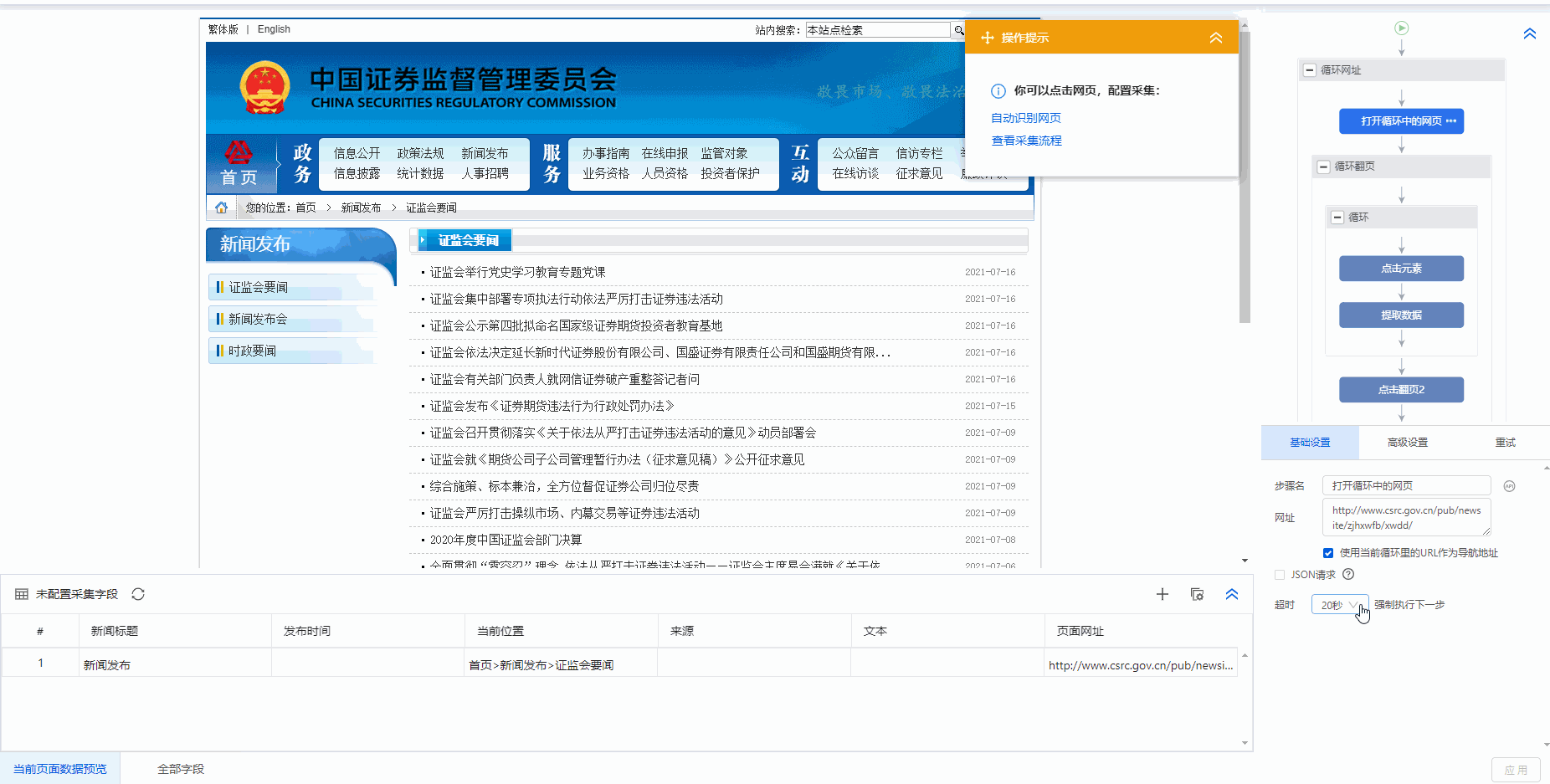Select the 打开循环中的网页 step
The width and height of the screenshot is (1550, 784).
(1401, 121)
